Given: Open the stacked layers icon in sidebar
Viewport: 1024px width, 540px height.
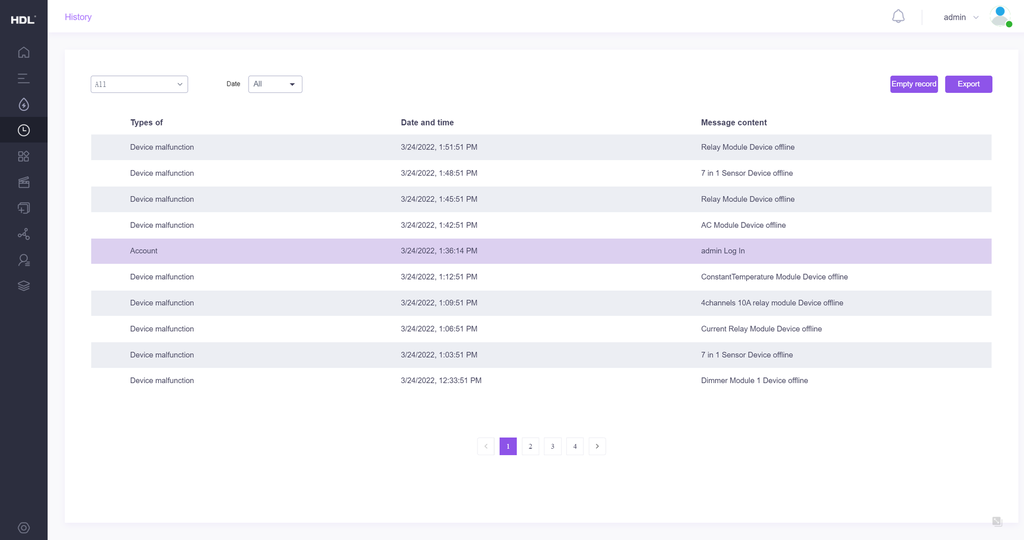Looking at the screenshot, I should pyautogui.click(x=24, y=286).
